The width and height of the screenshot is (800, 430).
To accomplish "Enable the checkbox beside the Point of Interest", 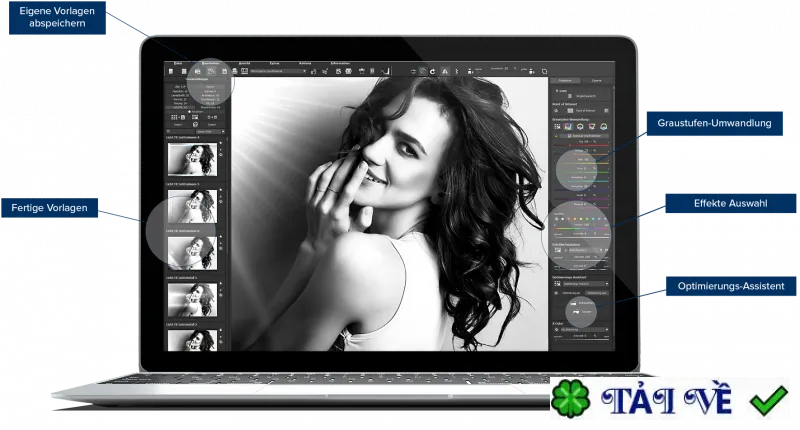I will (x=606, y=111).
